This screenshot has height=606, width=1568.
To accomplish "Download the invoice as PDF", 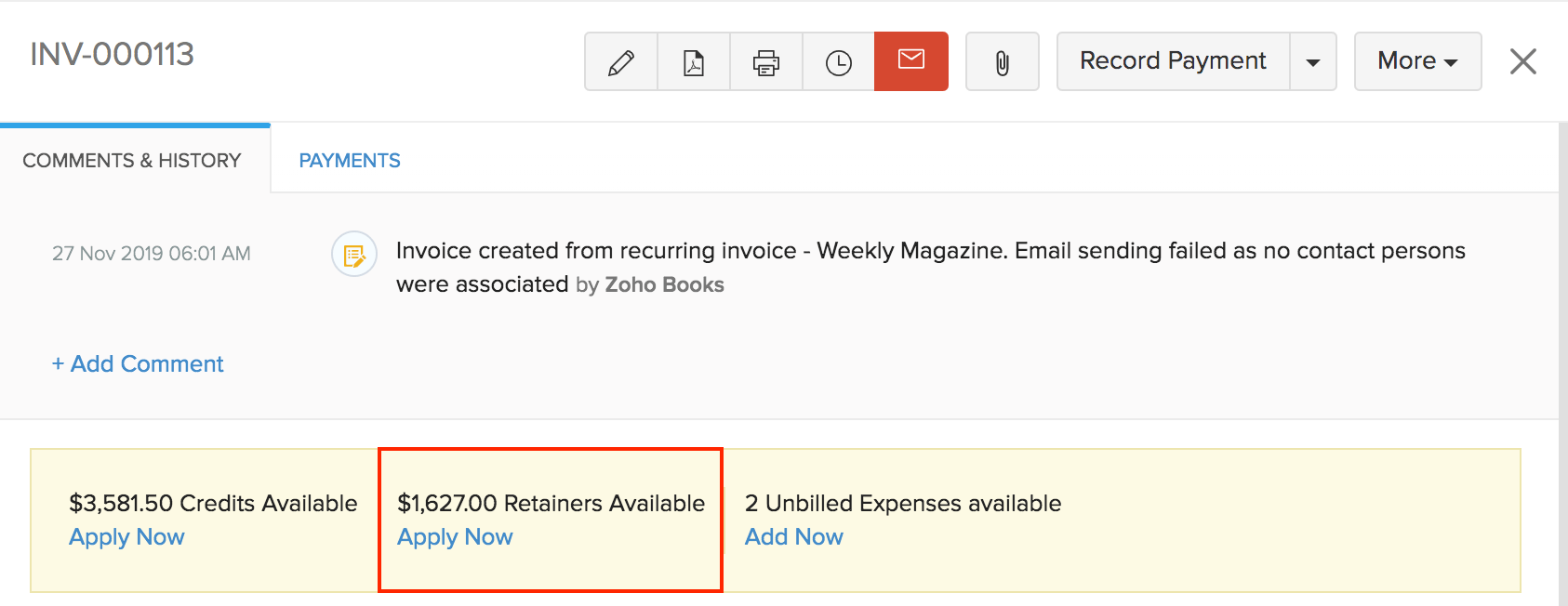I will click(x=694, y=62).
